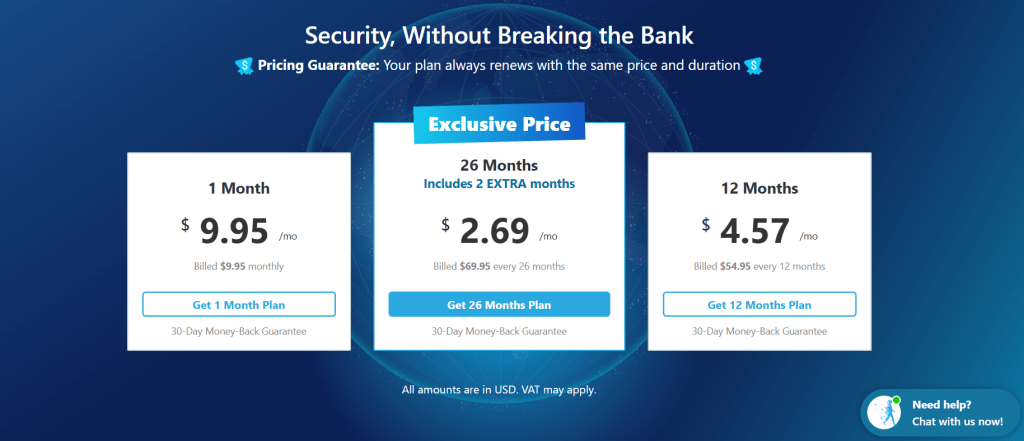This screenshot has width=1024, height=441.
Task: Click 'Billed $54.95 every 12 months' text
Action: coord(759,267)
